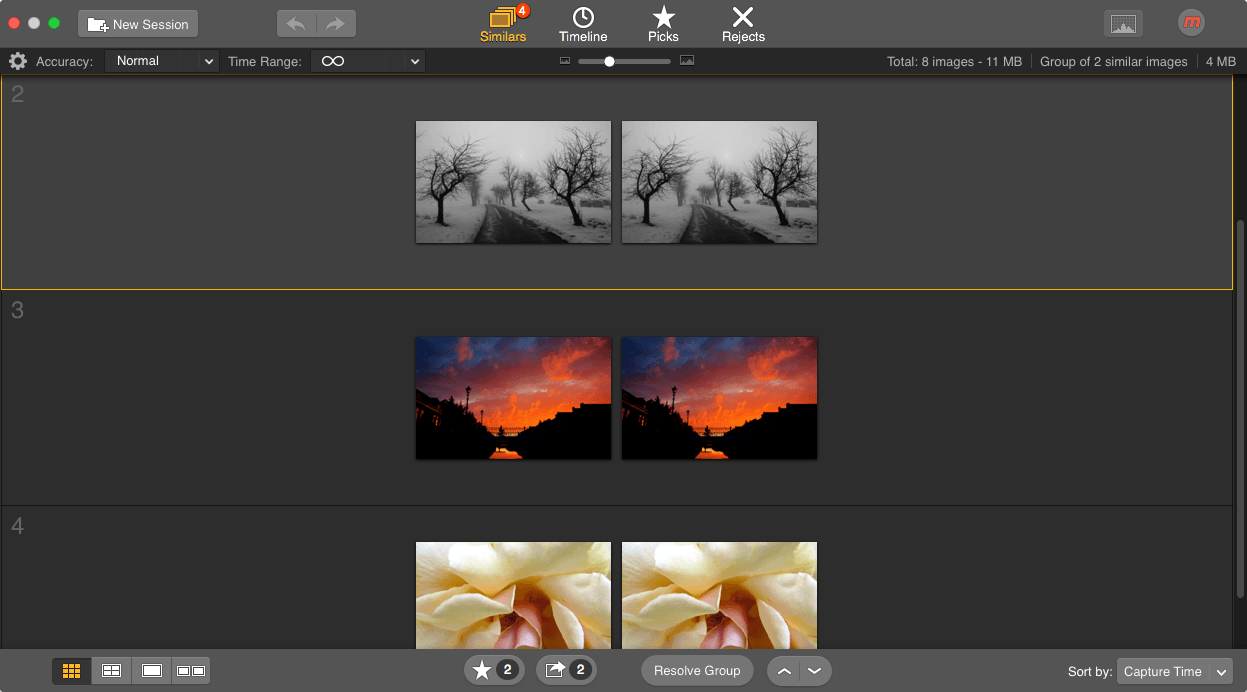Show the histogram panel
Viewport: 1247px width, 692px height.
point(1123,24)
